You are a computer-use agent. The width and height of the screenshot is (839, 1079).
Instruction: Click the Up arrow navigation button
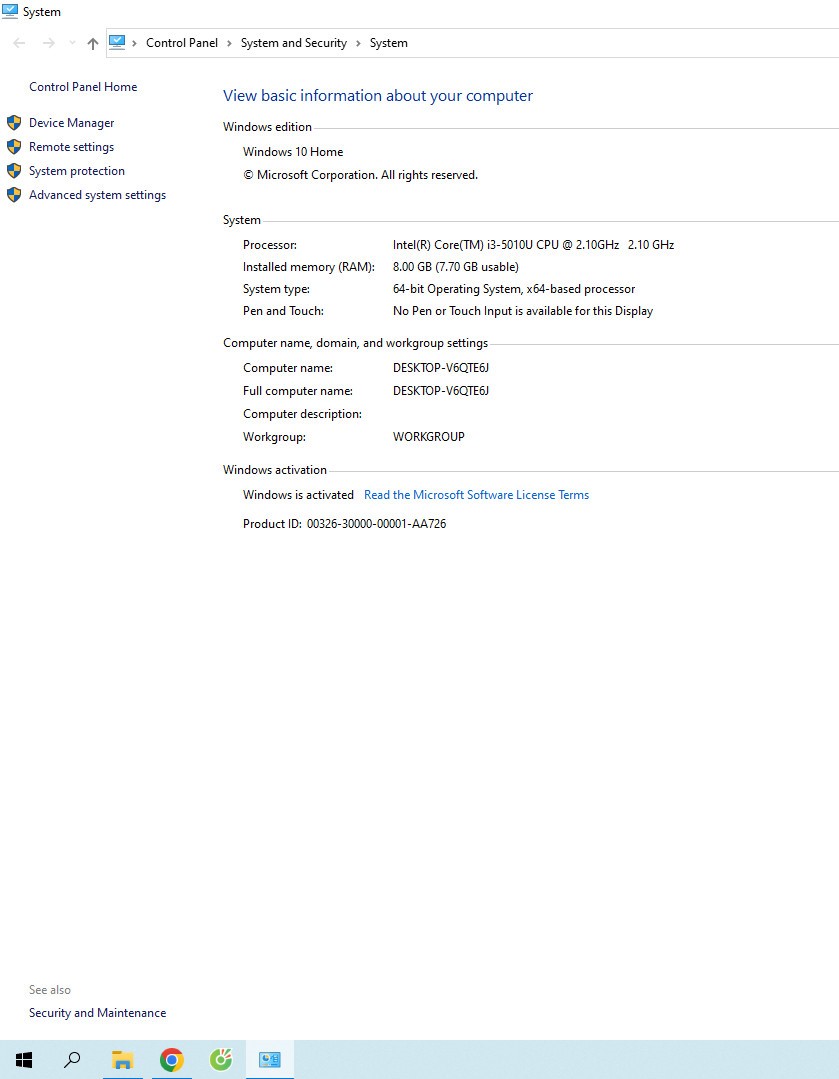[93, 43]
